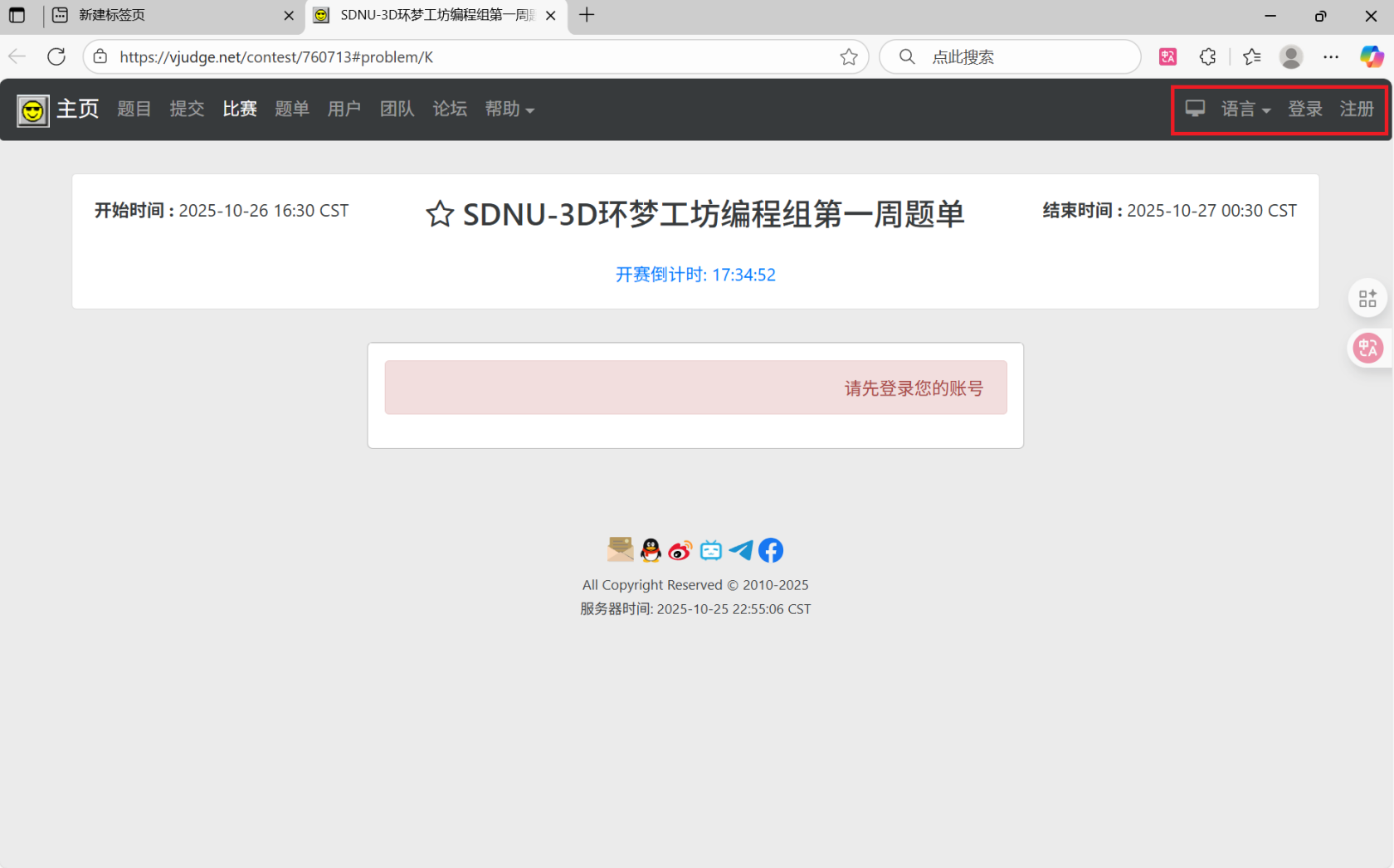Click the 注册 register link
The image size is (1394, 868).
tap(1357, 110)
